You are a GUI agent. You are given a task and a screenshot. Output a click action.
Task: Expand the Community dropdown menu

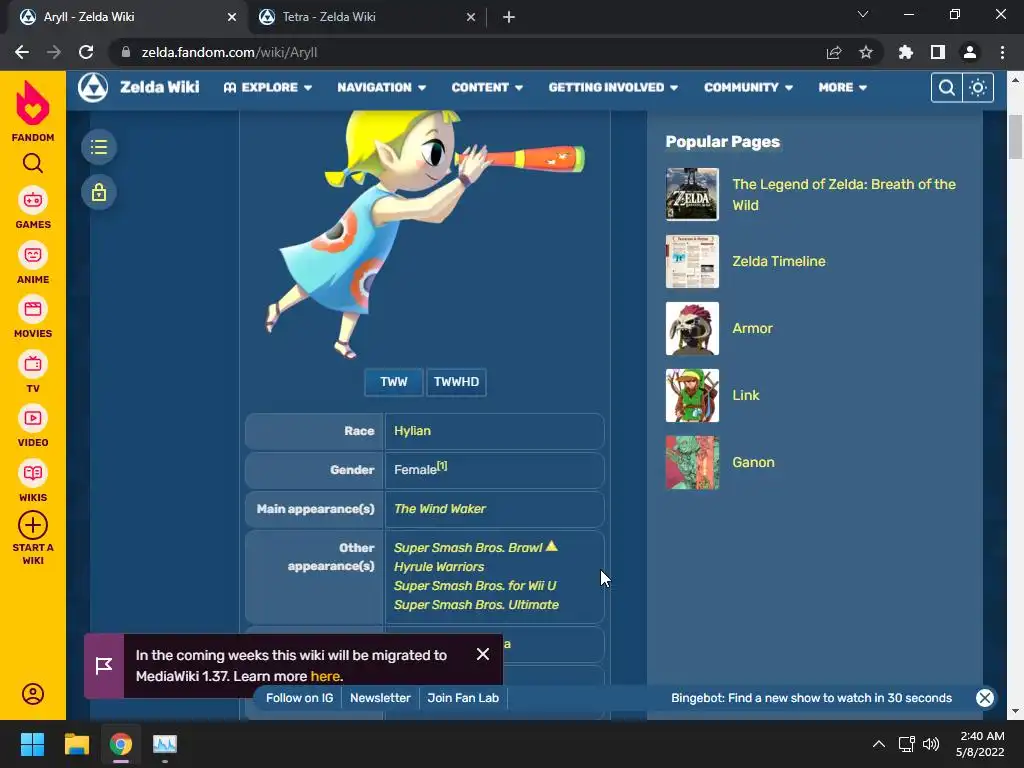click(748, 88)
